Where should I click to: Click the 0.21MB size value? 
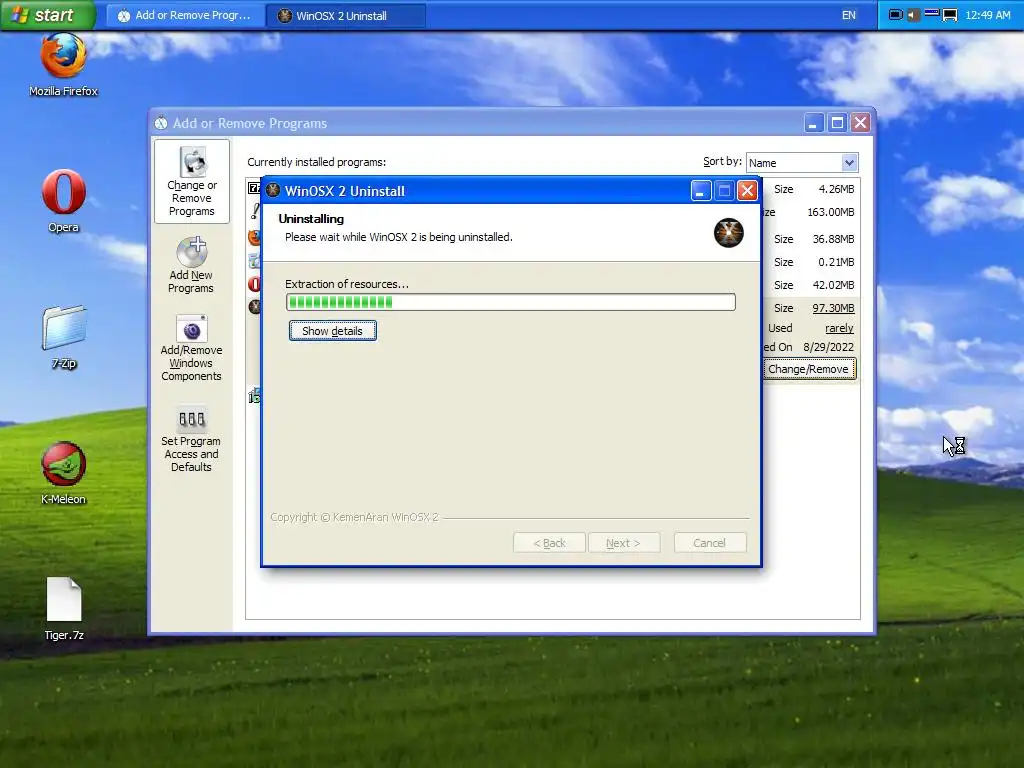click(x=836, y=262)
